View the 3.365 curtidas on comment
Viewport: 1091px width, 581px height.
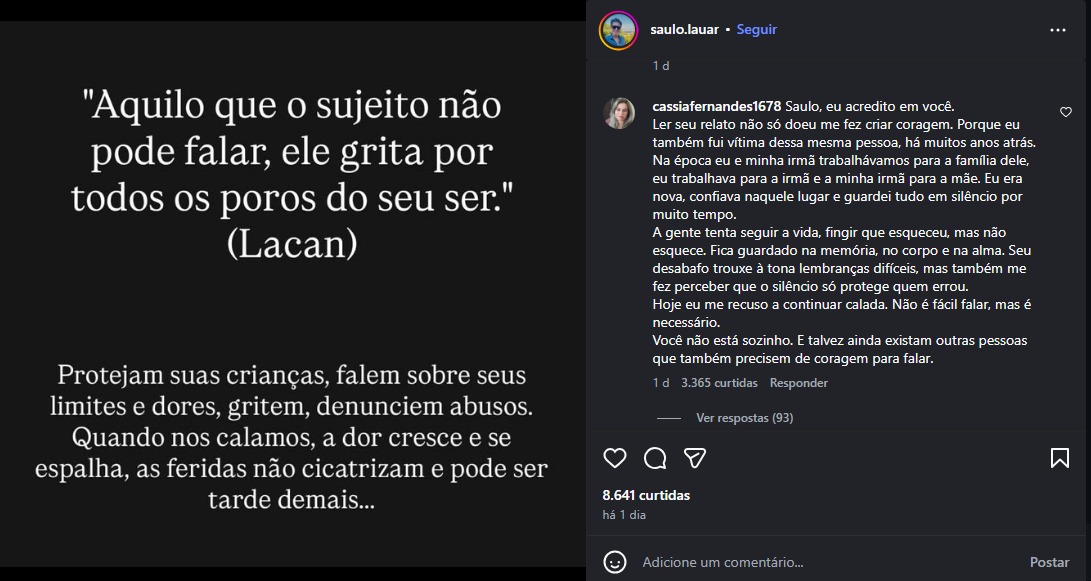719,383
